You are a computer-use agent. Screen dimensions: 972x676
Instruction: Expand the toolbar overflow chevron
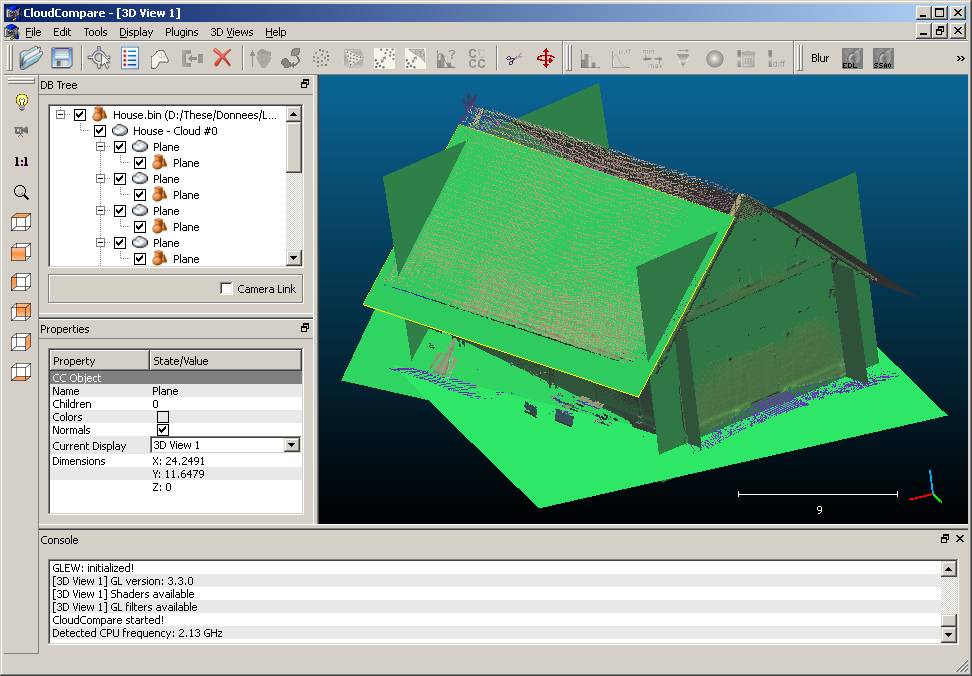pos(960,58)
